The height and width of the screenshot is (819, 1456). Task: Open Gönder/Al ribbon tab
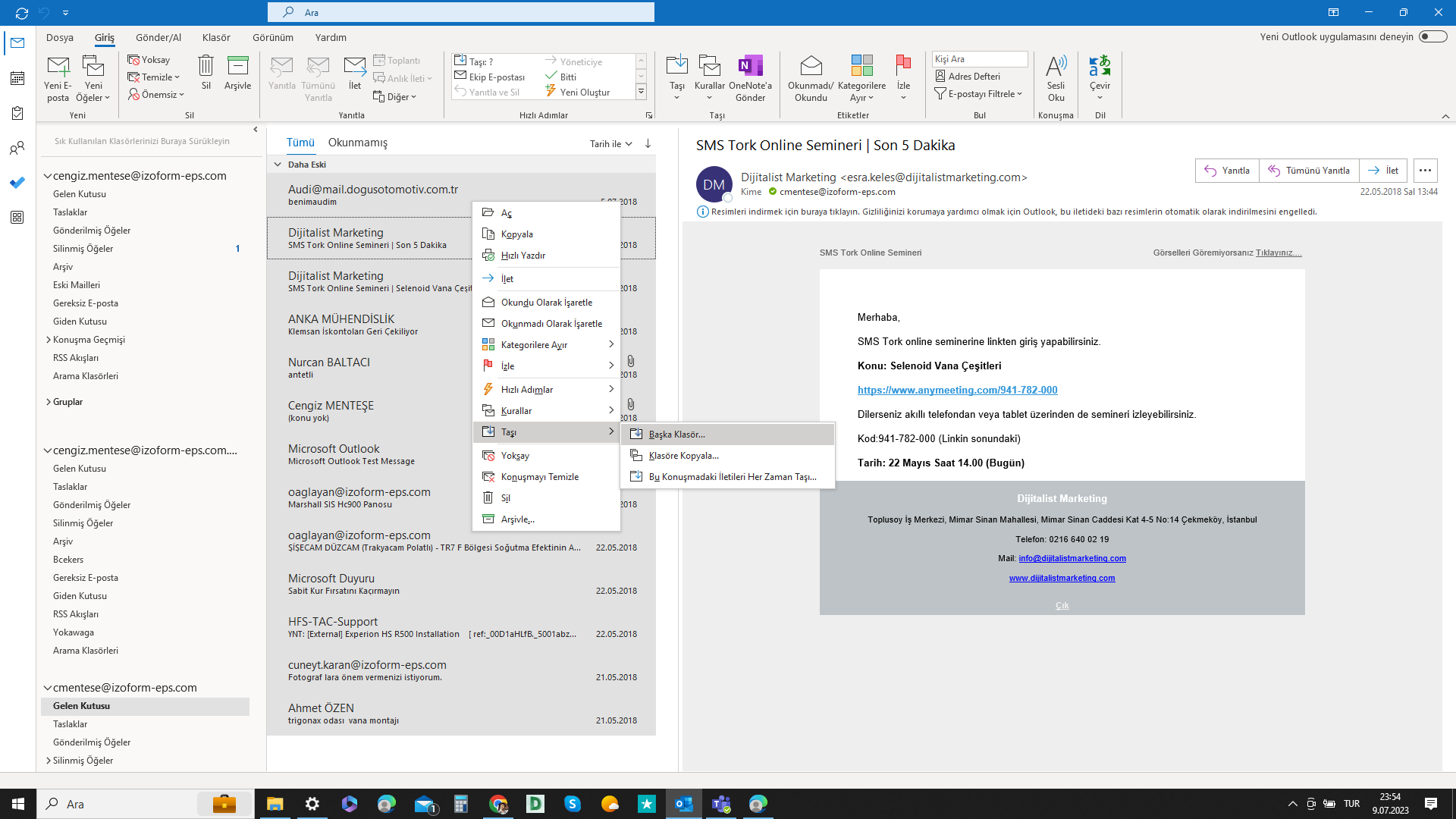(158, 37)
